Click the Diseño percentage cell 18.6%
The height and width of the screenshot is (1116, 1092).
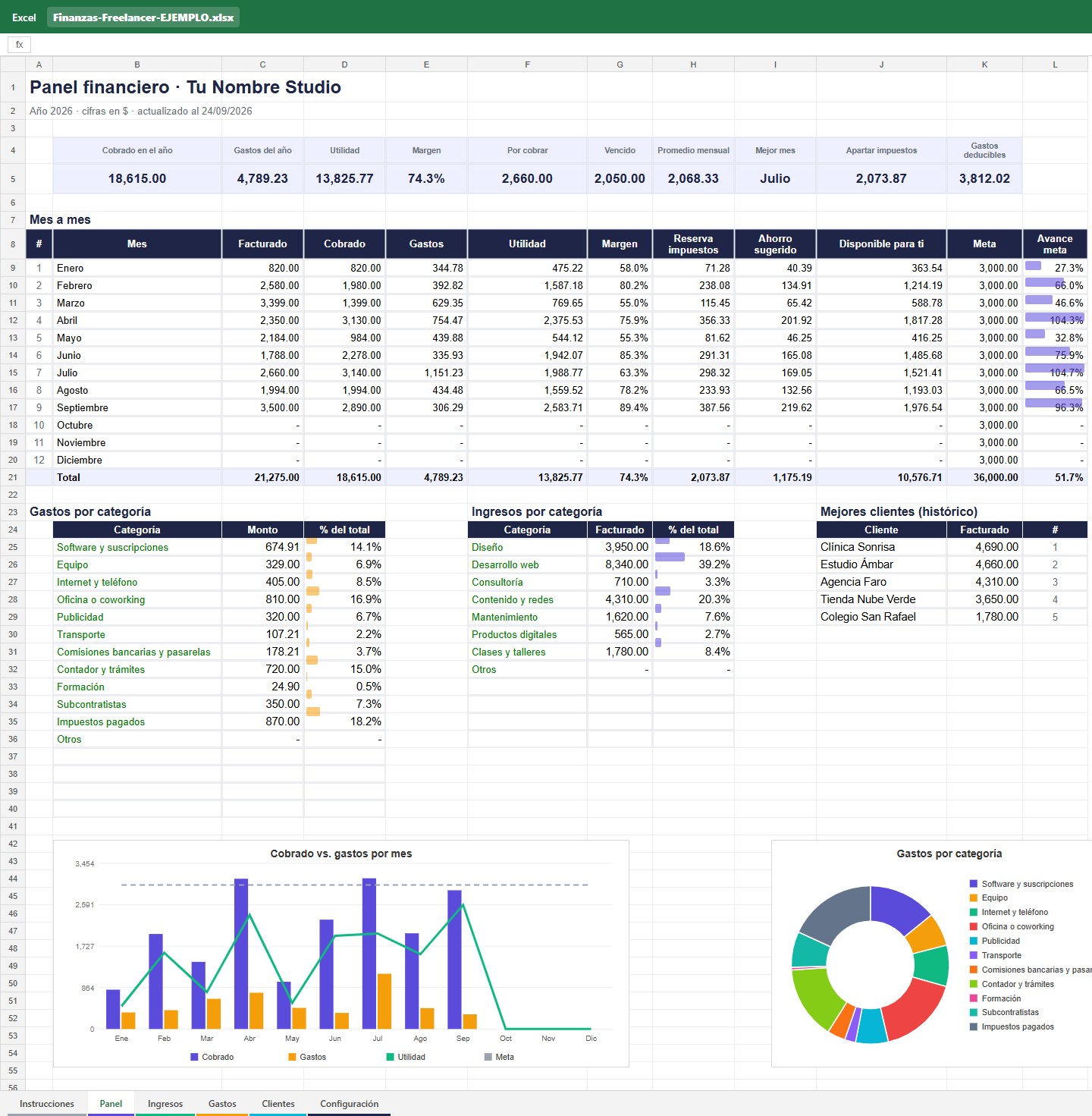click(x=693, y=547)
